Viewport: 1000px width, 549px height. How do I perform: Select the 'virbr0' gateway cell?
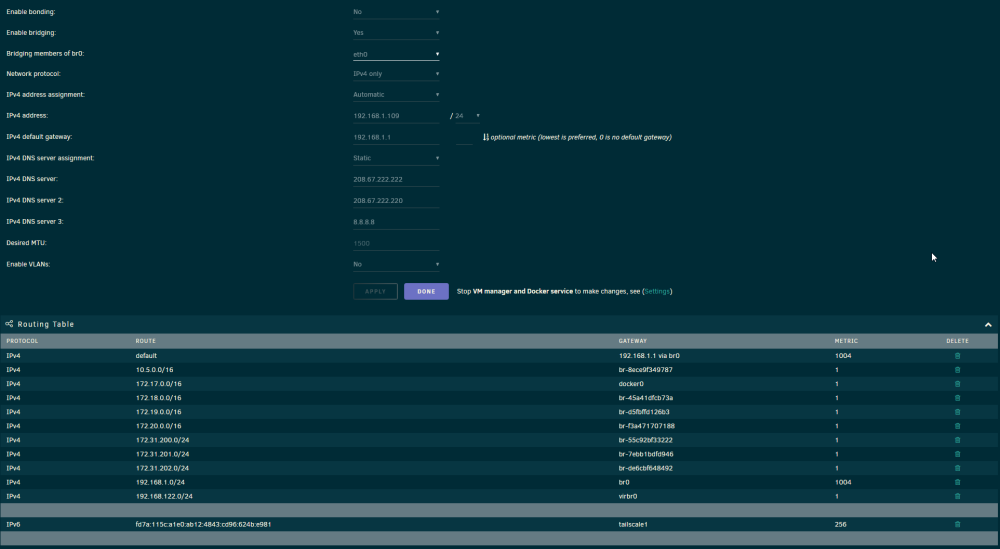tap(628, 496)
